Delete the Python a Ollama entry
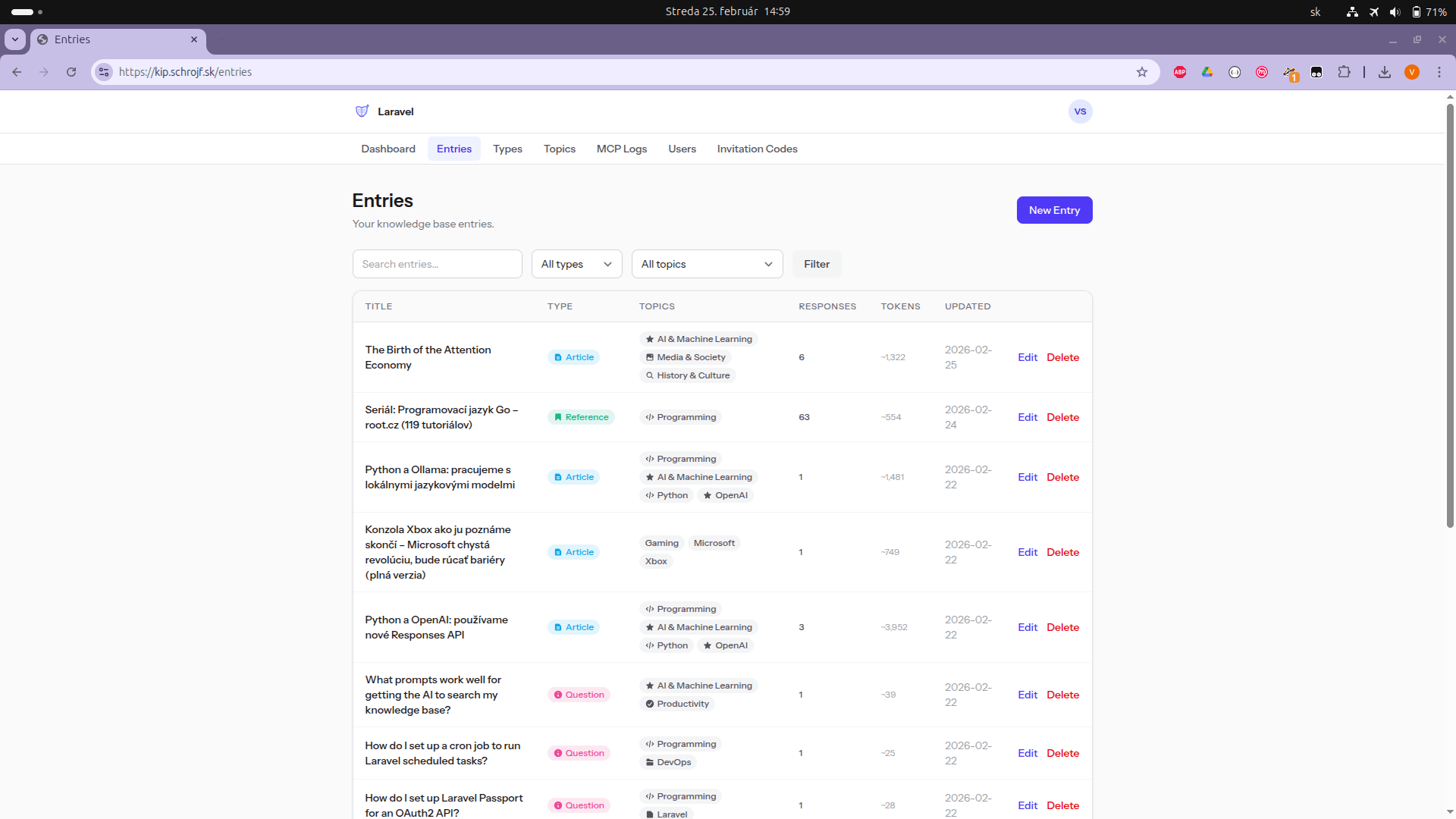Viewport: 1456px width, 819px height. coord(1062,477)
